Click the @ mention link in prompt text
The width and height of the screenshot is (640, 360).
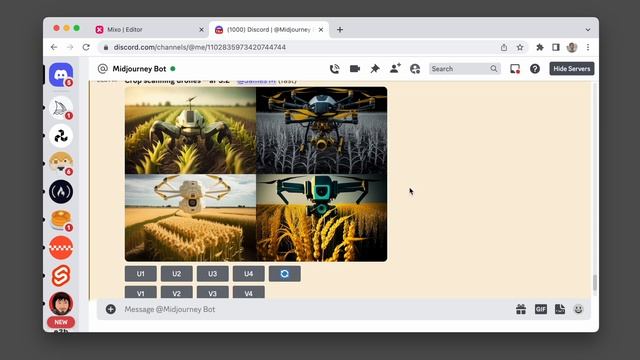256,81
